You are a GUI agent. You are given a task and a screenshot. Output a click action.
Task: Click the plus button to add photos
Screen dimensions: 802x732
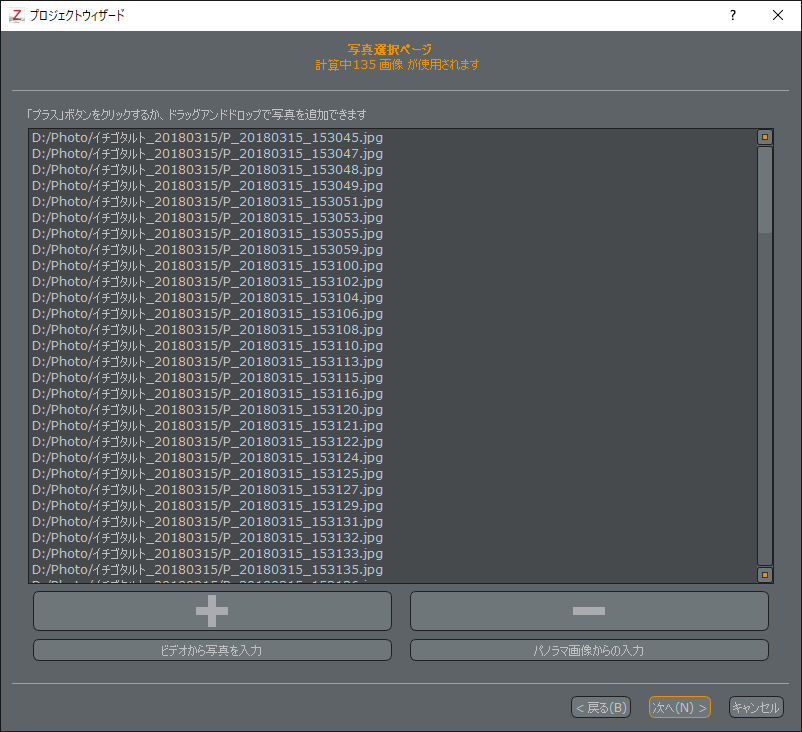[212, 611]
